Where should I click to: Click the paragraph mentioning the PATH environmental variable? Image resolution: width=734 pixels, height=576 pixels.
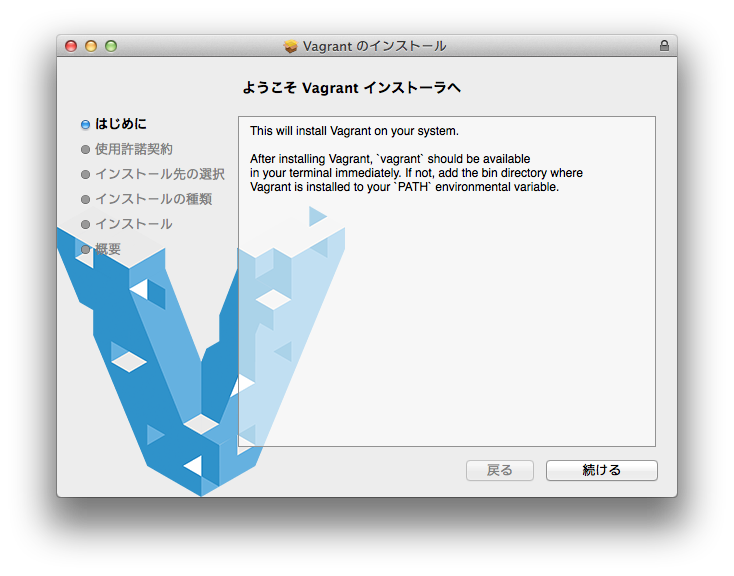click(x=416, y=173)
